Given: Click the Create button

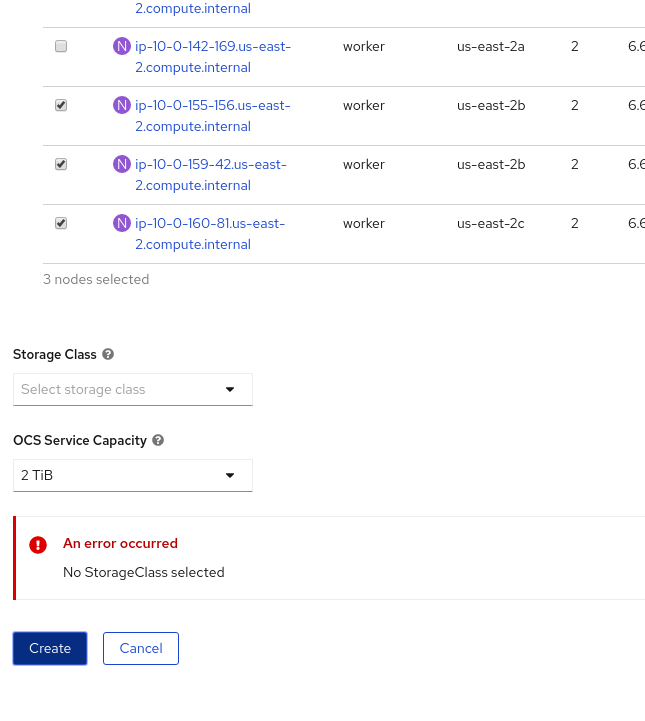Looking at the screenshot, I should pos(50,648).
